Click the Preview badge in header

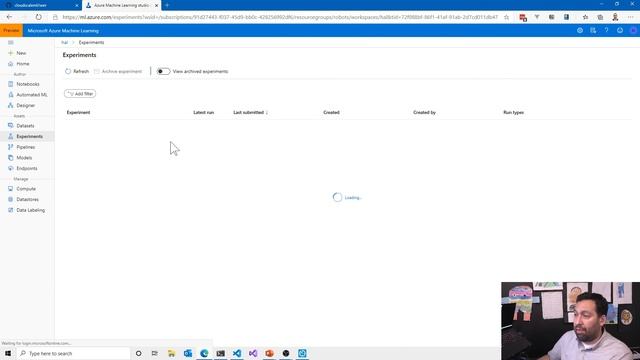click(x=11, y=31)
